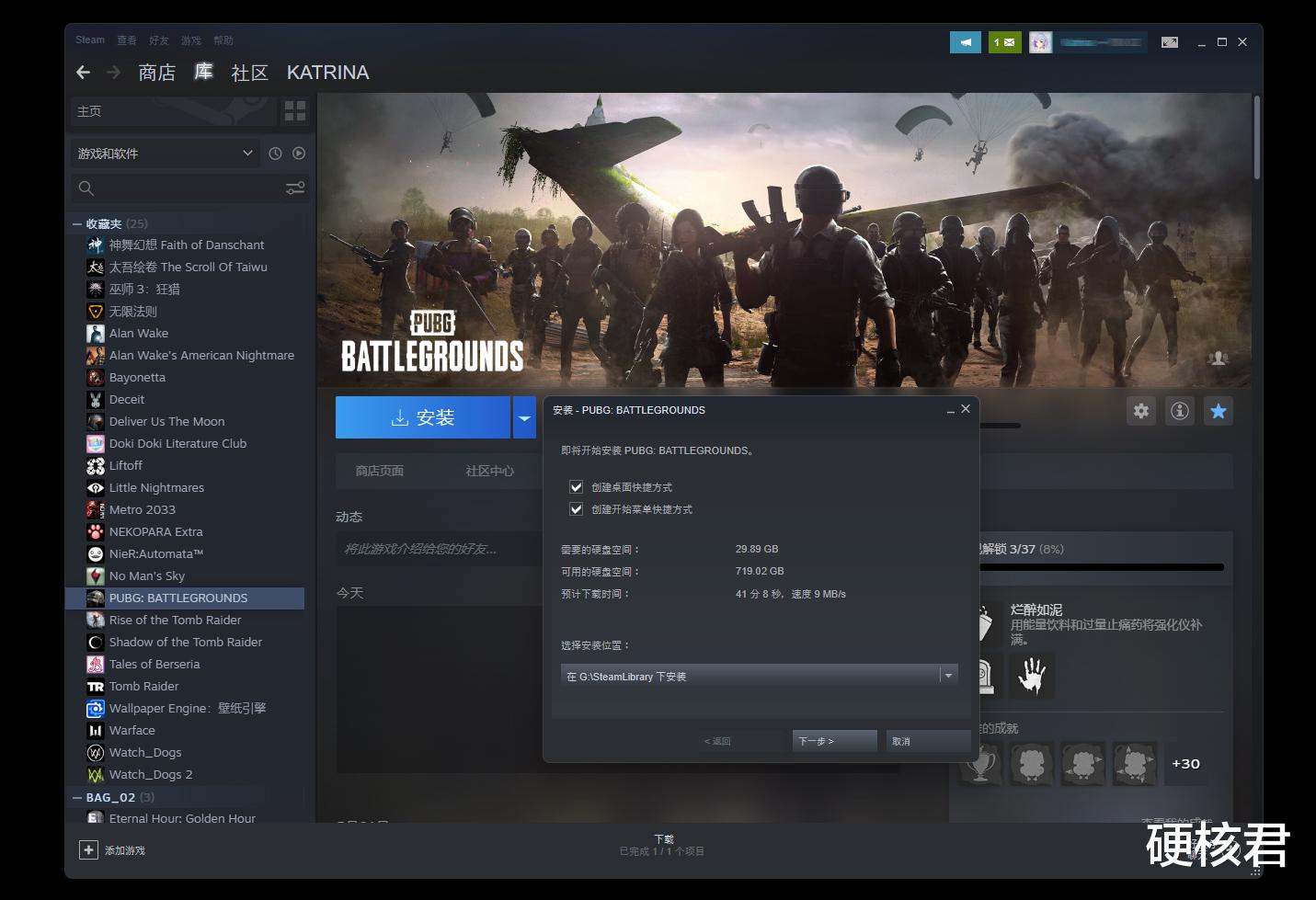1316x900 pixels.
Task: Click 下一步 next button in dialog
Action: (835, 741)
